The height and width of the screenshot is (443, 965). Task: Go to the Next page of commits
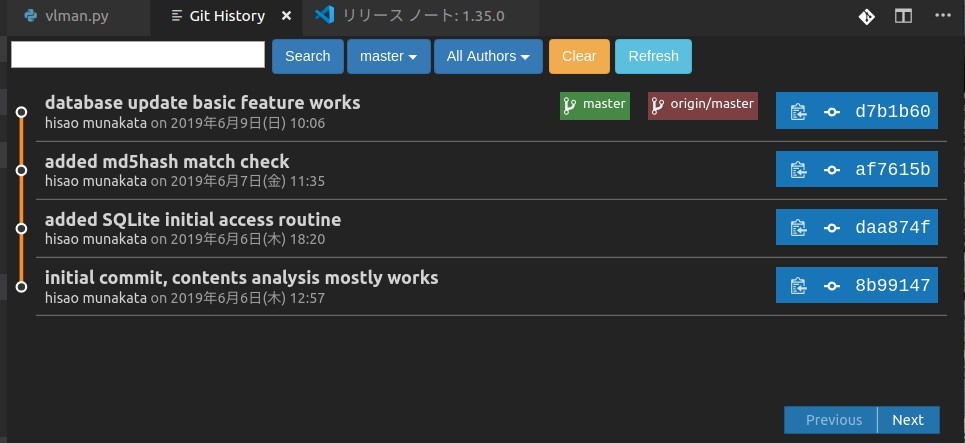[x=908, y=420]
